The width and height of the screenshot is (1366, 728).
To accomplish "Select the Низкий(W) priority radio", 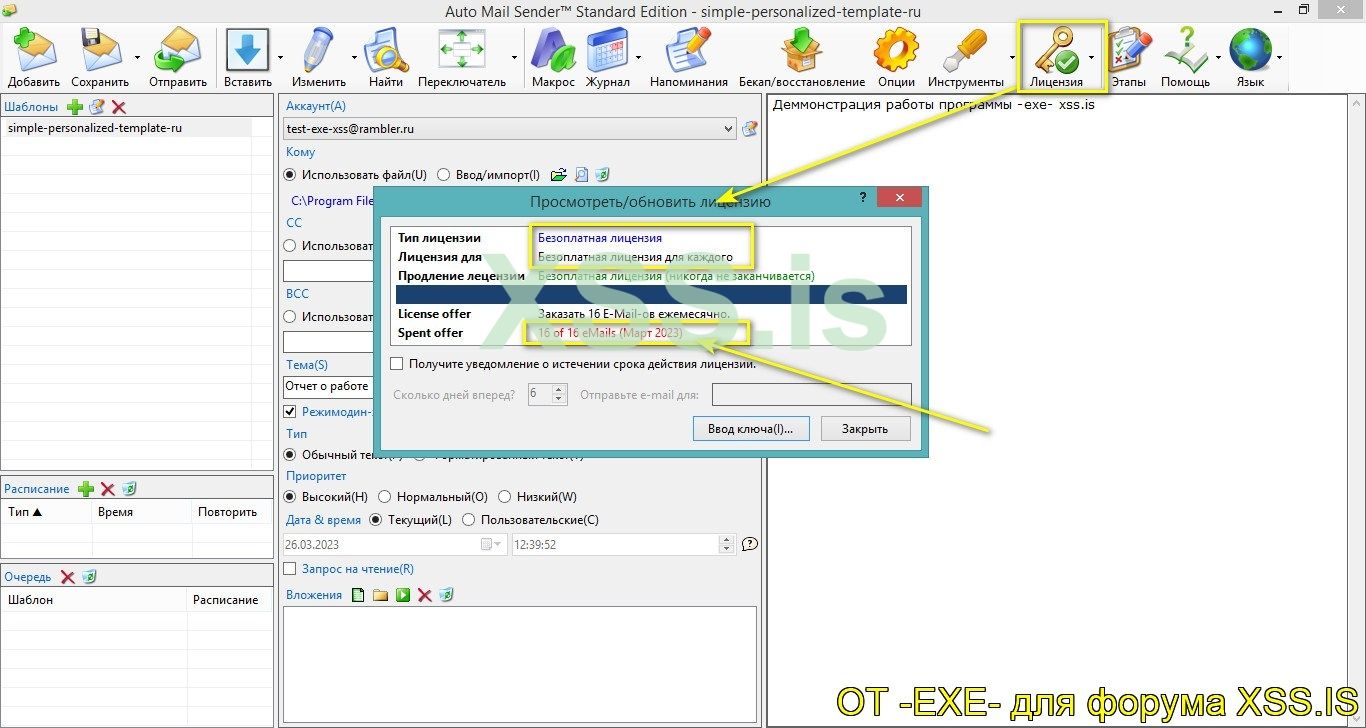I will point(505,497).
